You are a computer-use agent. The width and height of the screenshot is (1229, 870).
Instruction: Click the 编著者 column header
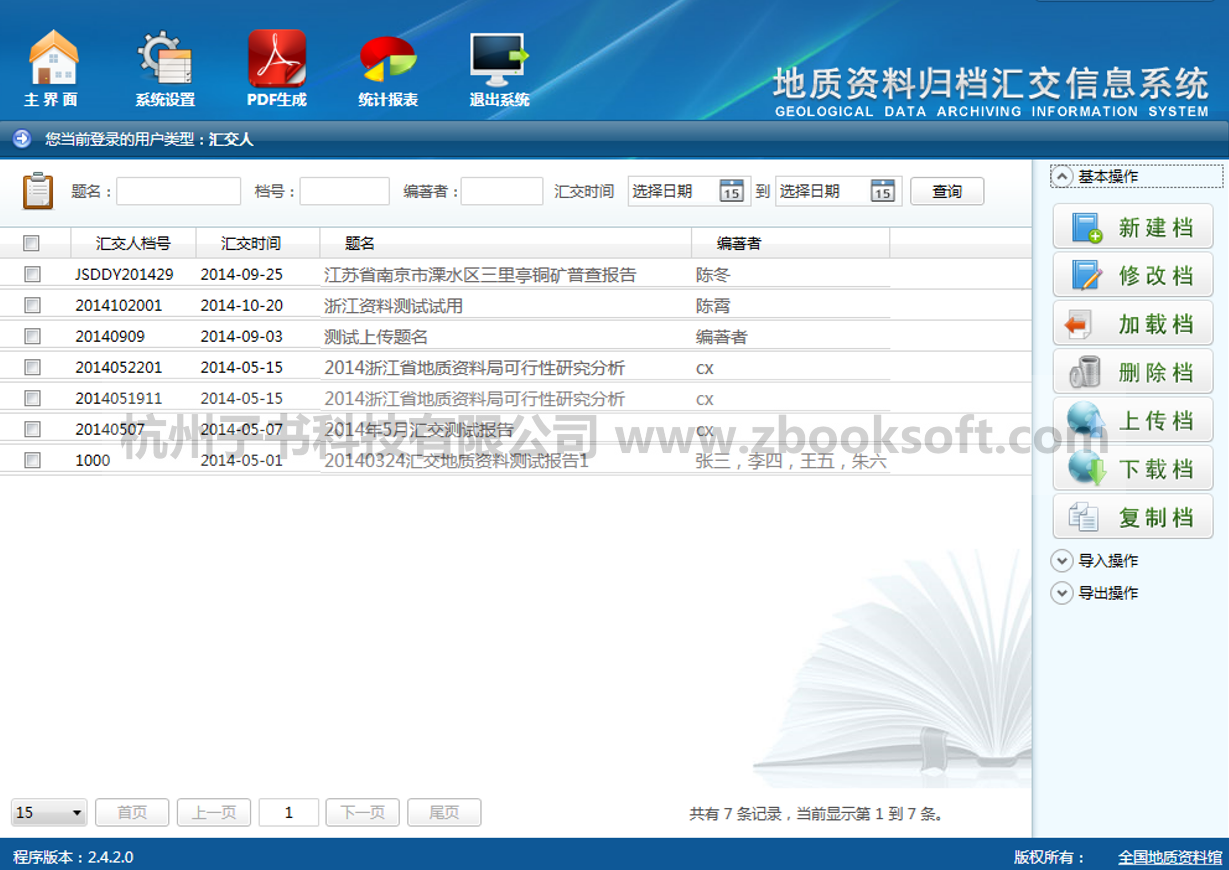point(790,243)
